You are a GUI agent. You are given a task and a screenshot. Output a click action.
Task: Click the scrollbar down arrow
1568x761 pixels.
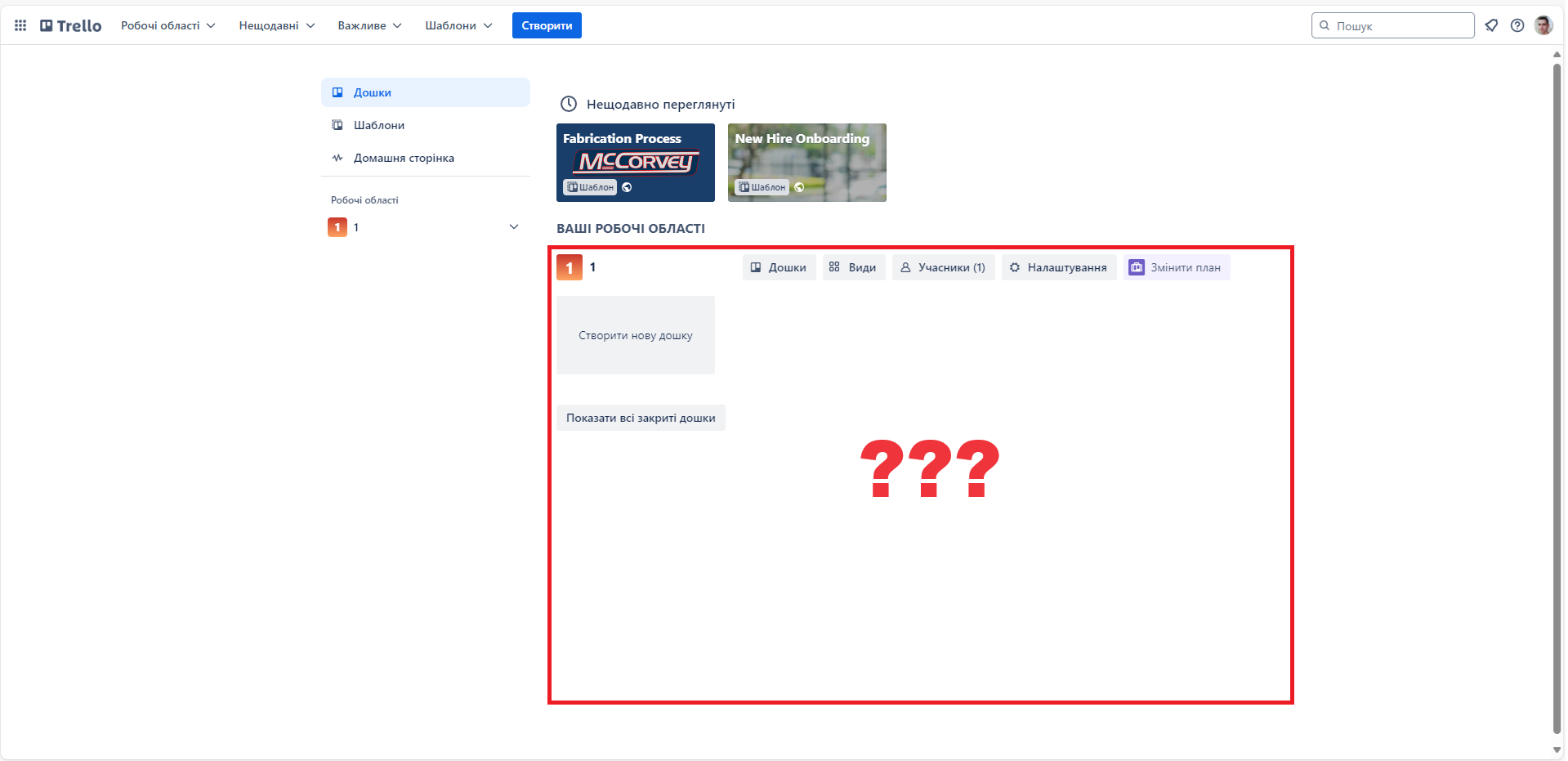1557,750
